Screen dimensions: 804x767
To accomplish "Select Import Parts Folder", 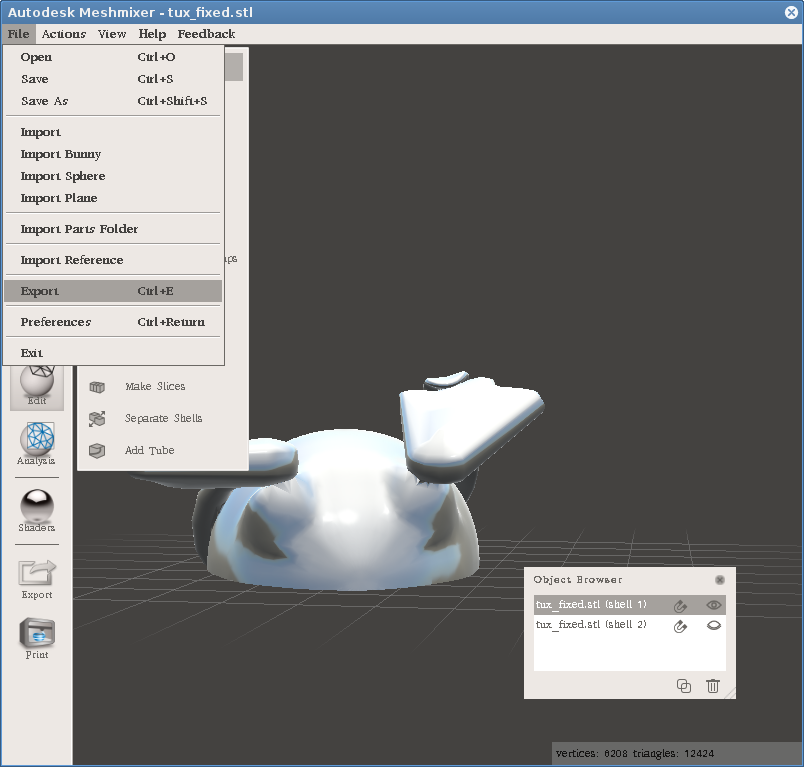I will 113,229.
